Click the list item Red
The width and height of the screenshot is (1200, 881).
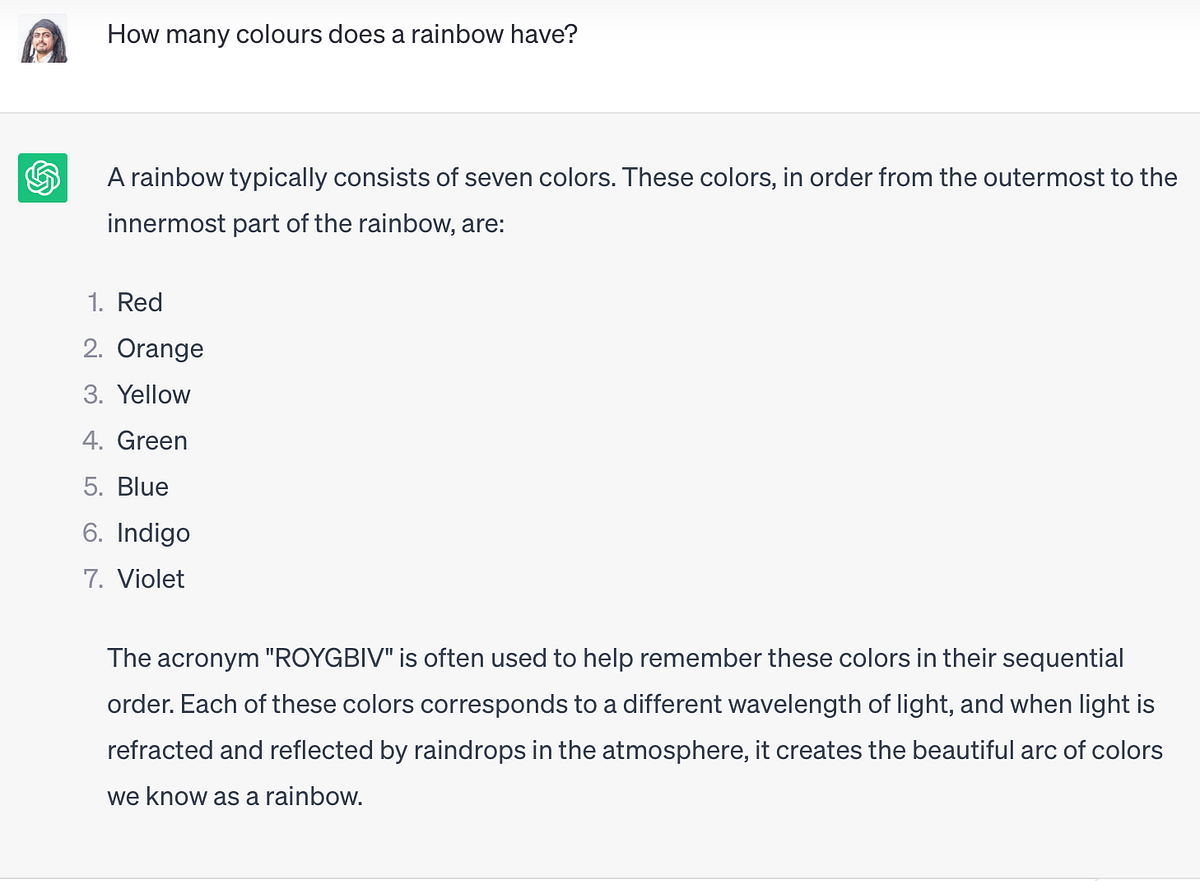click(x=139, y=302)
